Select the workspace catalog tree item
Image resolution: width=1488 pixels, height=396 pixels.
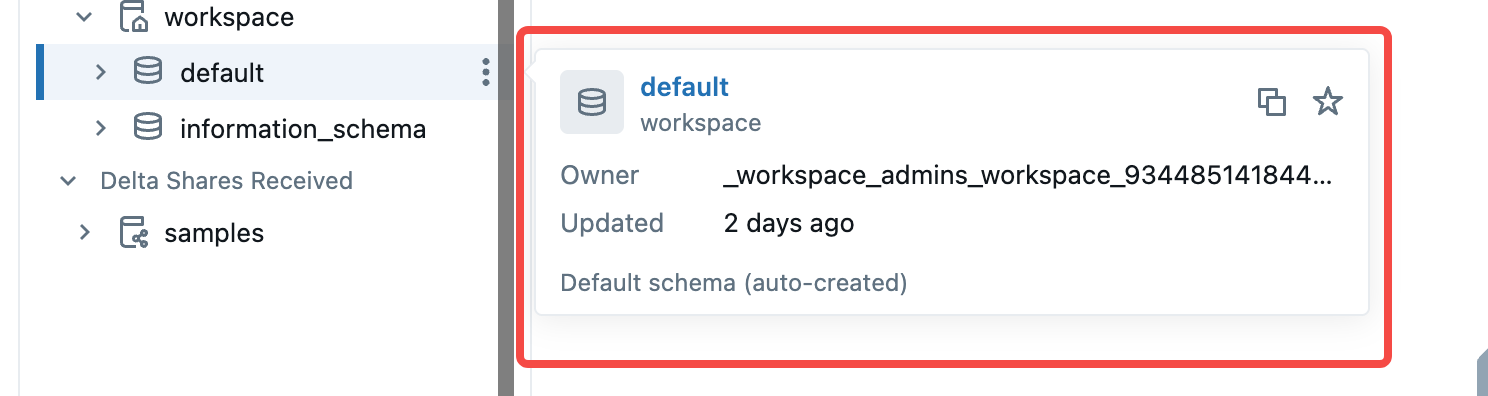pyautogui.click(x=229, y=17)
